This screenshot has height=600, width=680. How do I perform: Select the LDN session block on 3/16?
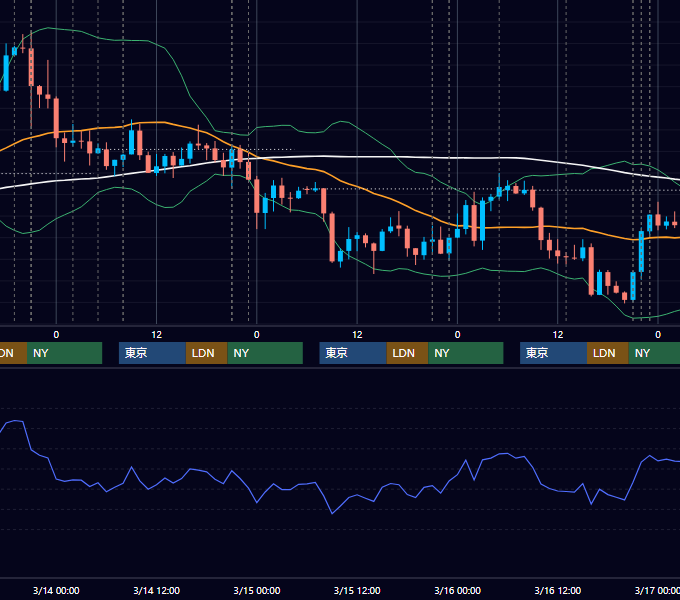click(608, 353)
